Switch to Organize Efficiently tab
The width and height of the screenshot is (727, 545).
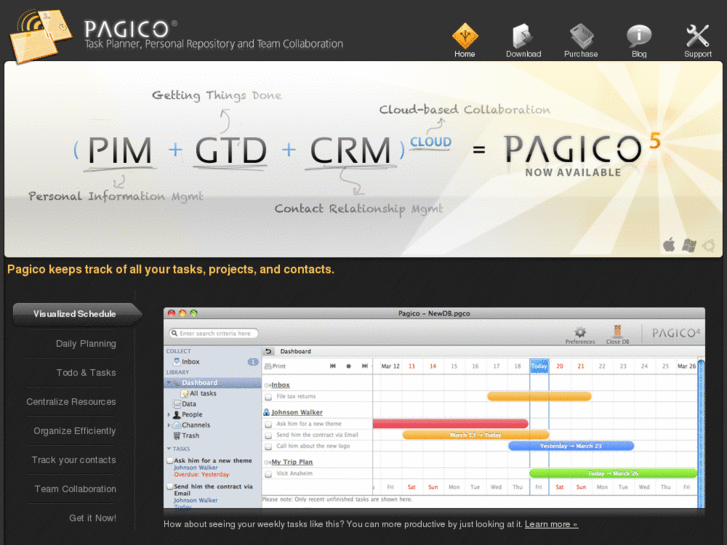pyautogui.click(x=74, y=431)
